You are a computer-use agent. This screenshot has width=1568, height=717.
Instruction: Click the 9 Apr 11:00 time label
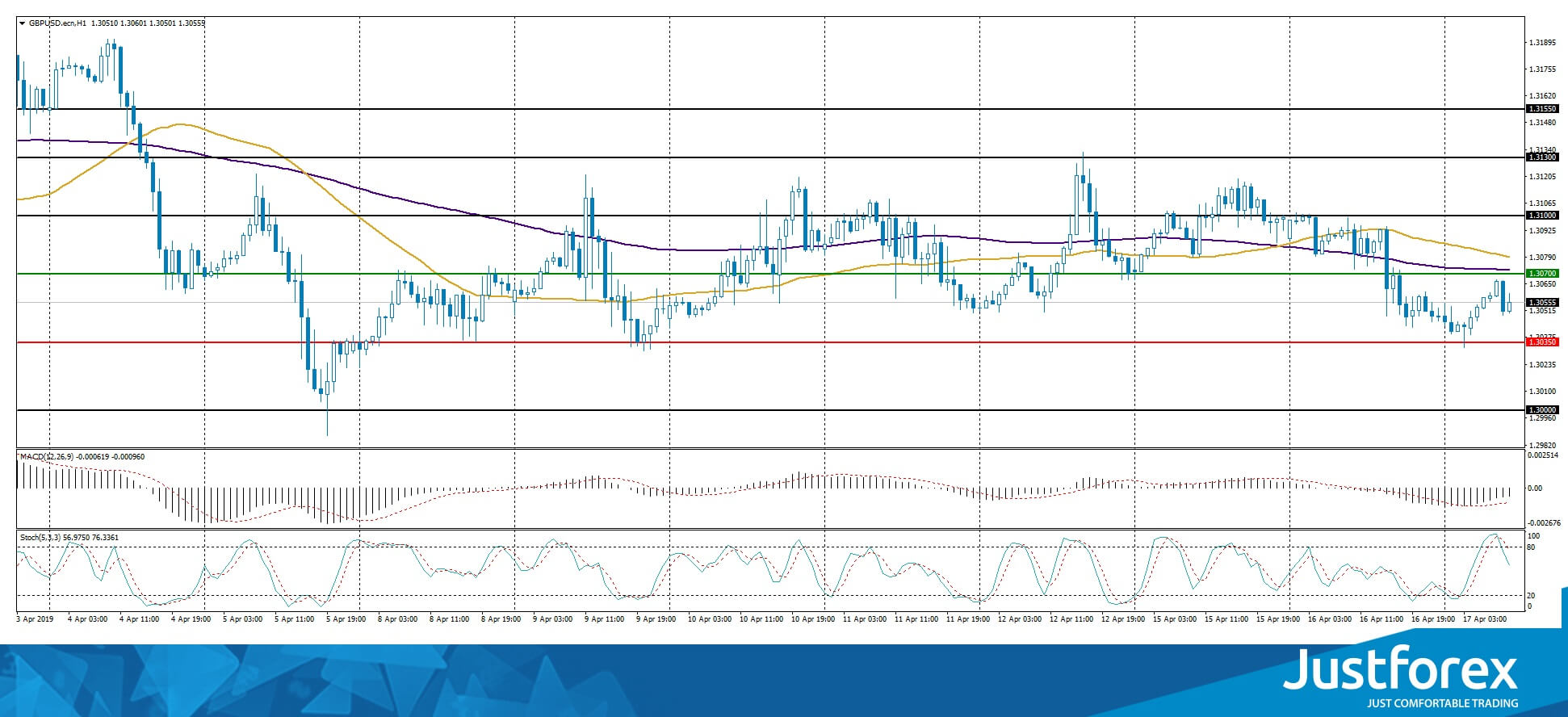[604, 619]
